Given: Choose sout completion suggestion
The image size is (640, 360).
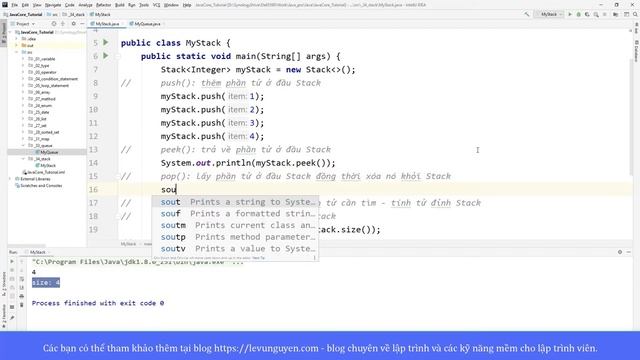Looking at the screenshot, I should 235,202.
